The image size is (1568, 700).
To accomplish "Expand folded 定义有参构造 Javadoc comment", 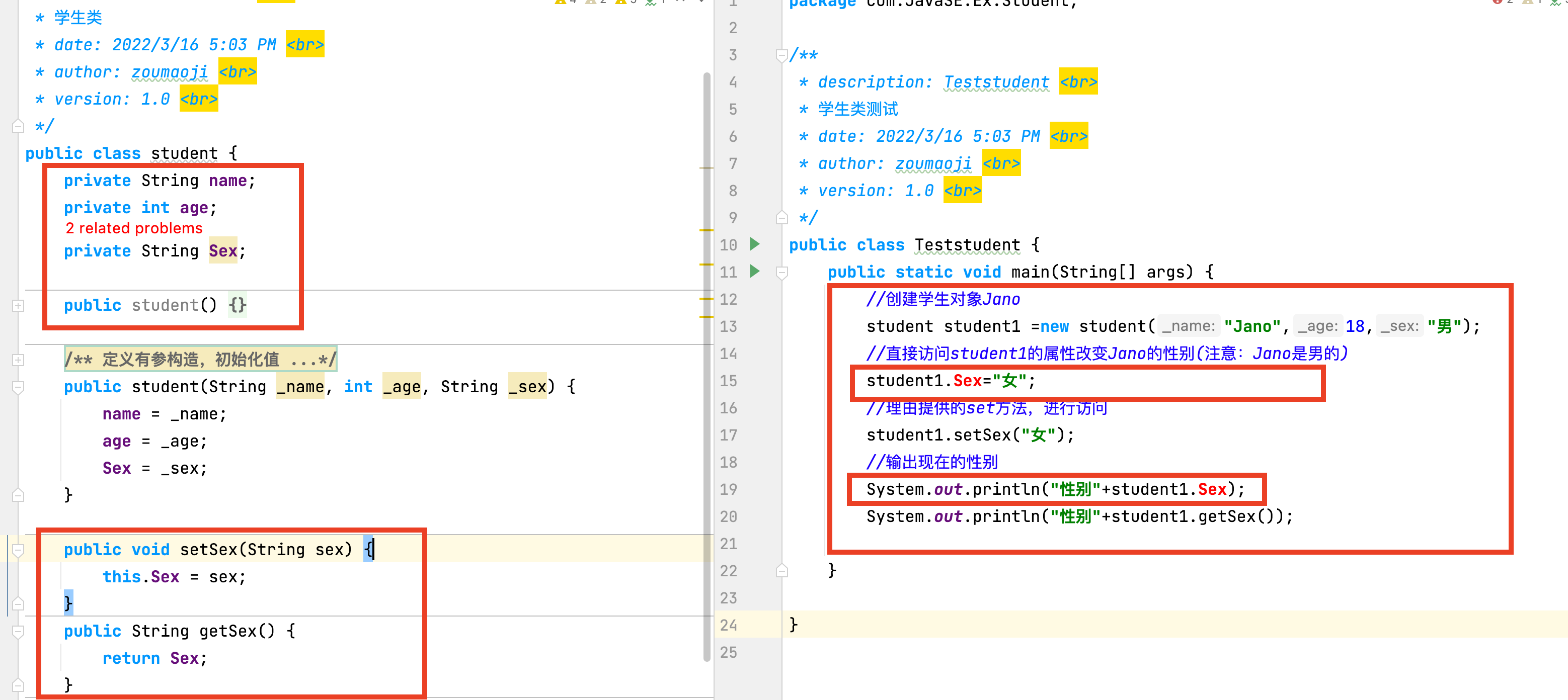I will click(18, 360).
